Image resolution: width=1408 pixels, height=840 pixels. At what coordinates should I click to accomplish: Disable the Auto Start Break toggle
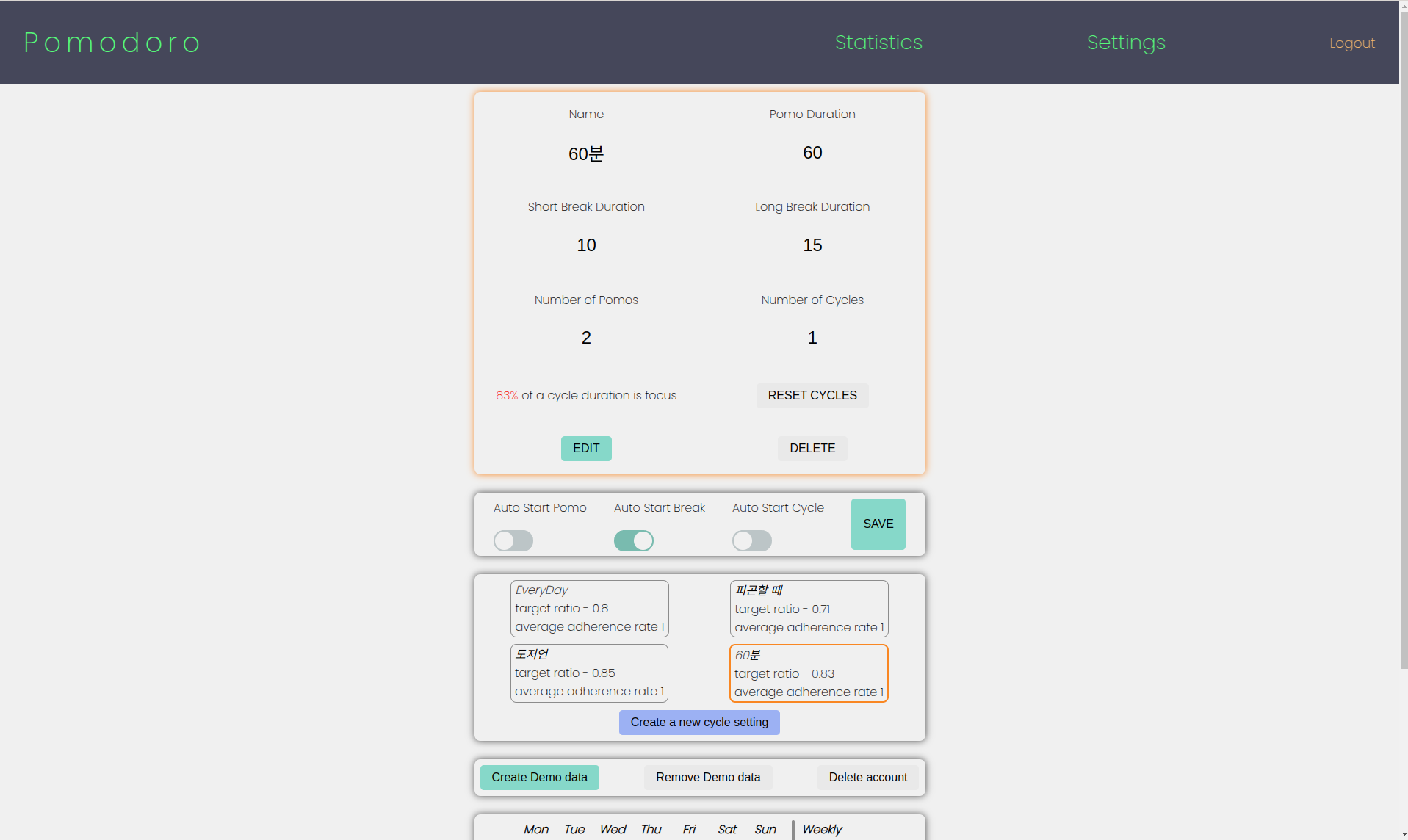(633, 540)
